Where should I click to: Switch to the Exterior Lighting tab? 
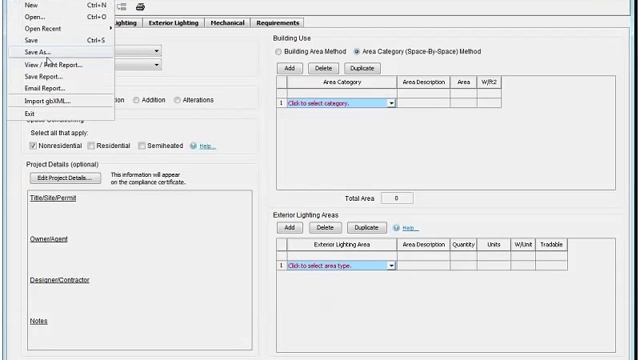click(x=173, y=23)
